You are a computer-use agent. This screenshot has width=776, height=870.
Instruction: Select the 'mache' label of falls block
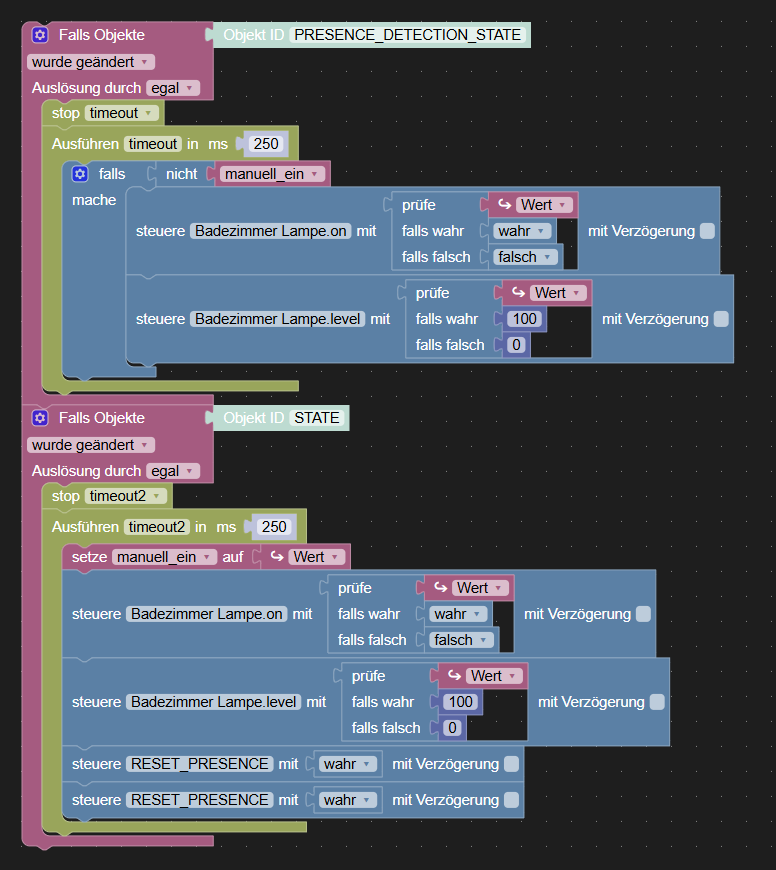tap(94, 200)
